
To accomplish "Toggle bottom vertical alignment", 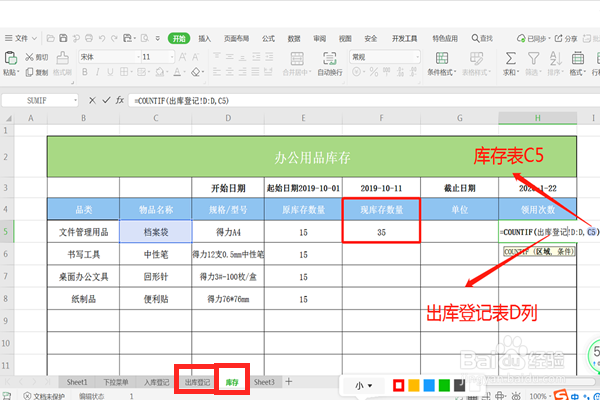I will click(x=242, y=57).
